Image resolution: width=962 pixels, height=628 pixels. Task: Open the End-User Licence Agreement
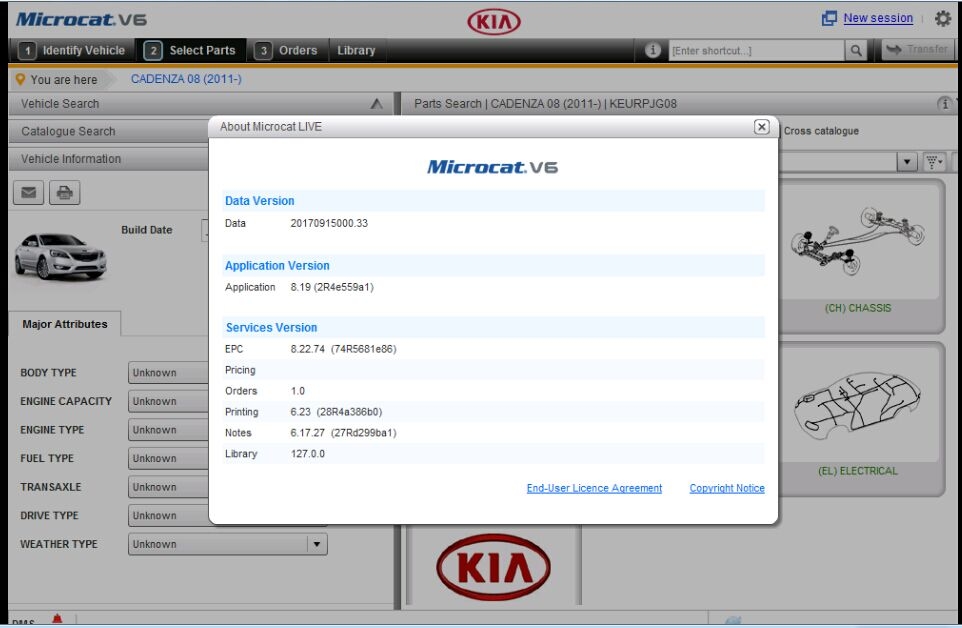[x=594, y=487]
